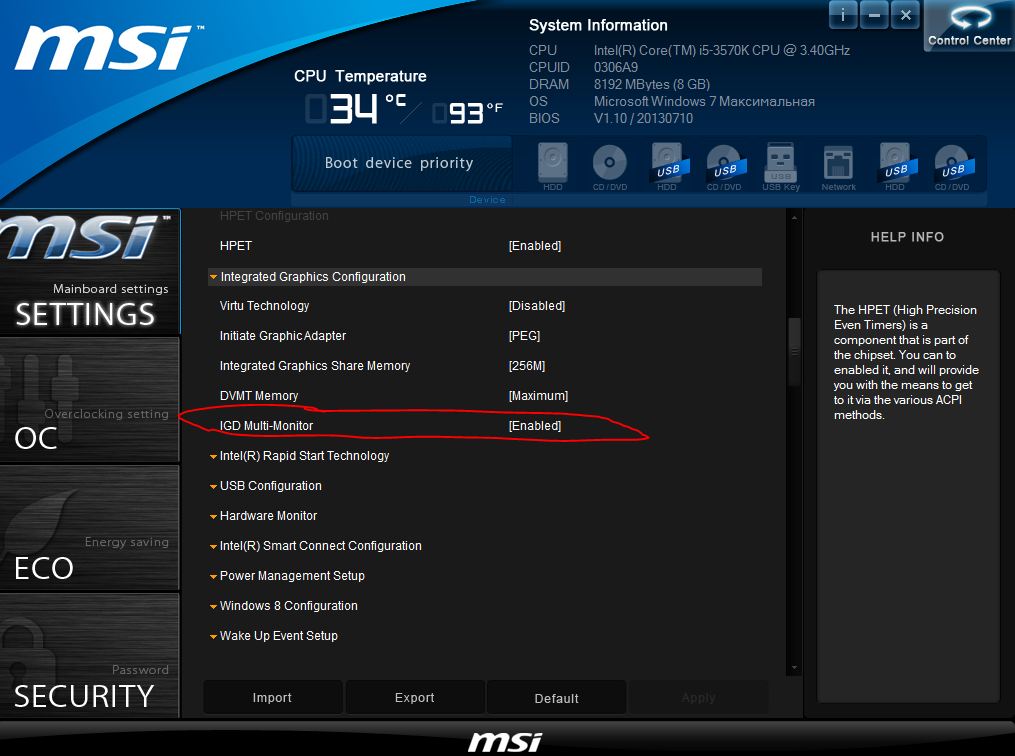The height and width of the screenshot is (756, 1015).
Task: Toggle IGD Multi-Monitor Enabled value
Action: (535, 426)
